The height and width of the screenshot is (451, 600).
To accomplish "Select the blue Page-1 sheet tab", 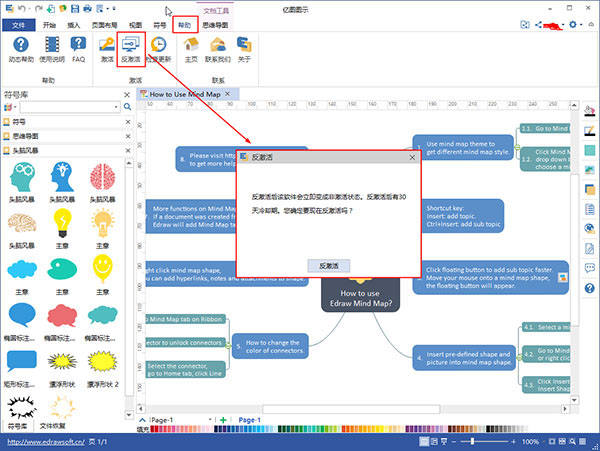I will click(249, 420).
